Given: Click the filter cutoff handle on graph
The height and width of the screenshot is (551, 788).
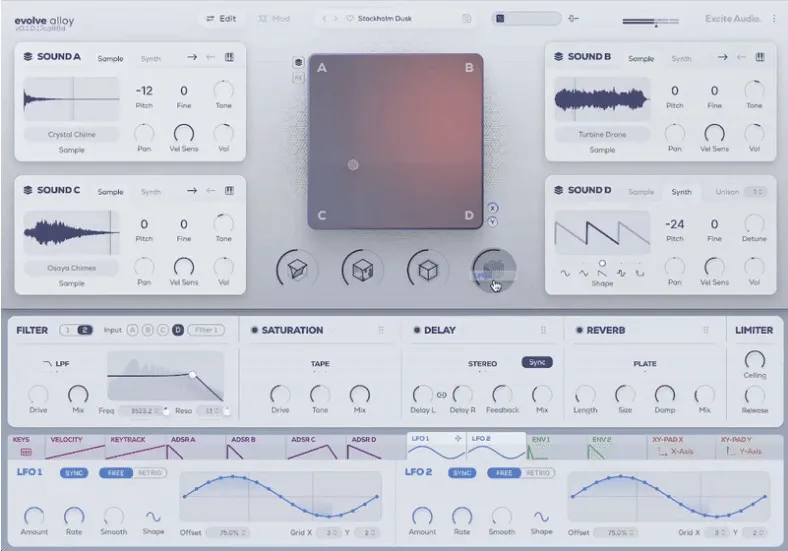Looking at the screenshot, I should click(x=192, y=375).
